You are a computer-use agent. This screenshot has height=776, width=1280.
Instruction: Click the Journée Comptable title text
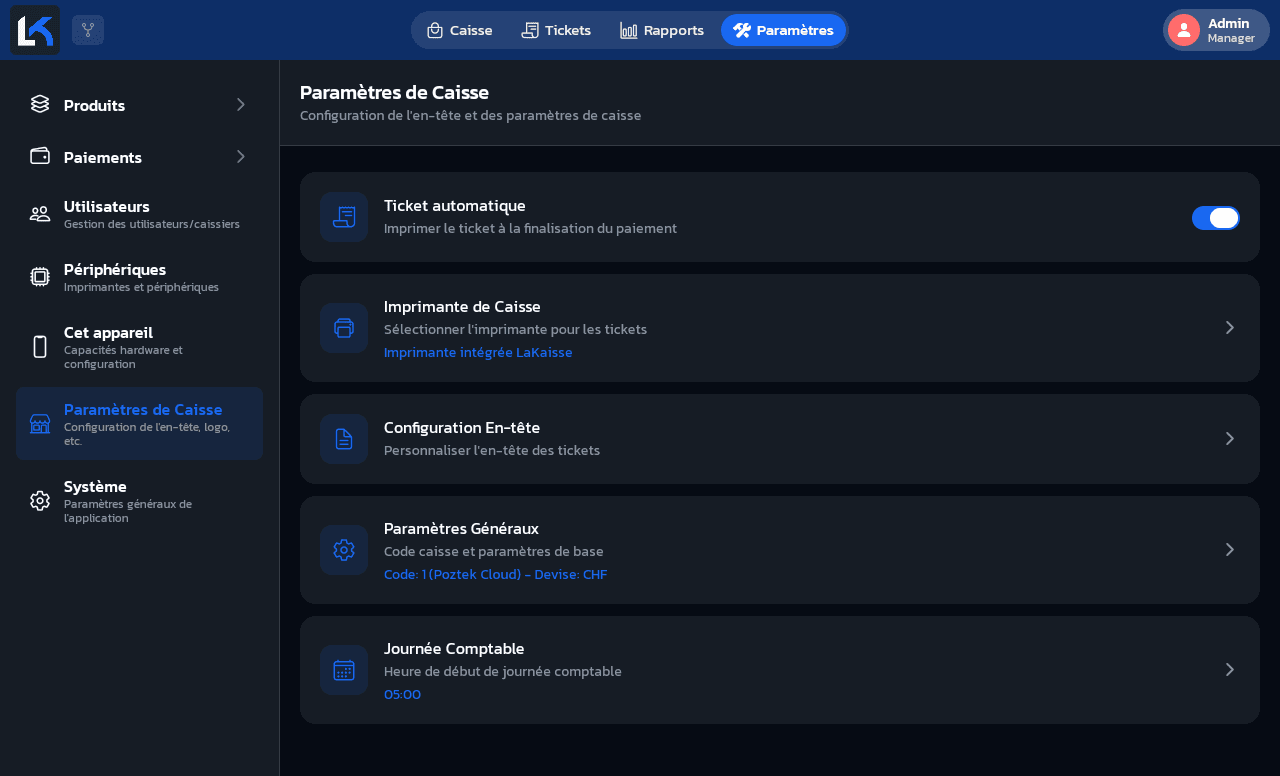click(x=454, y=648)
